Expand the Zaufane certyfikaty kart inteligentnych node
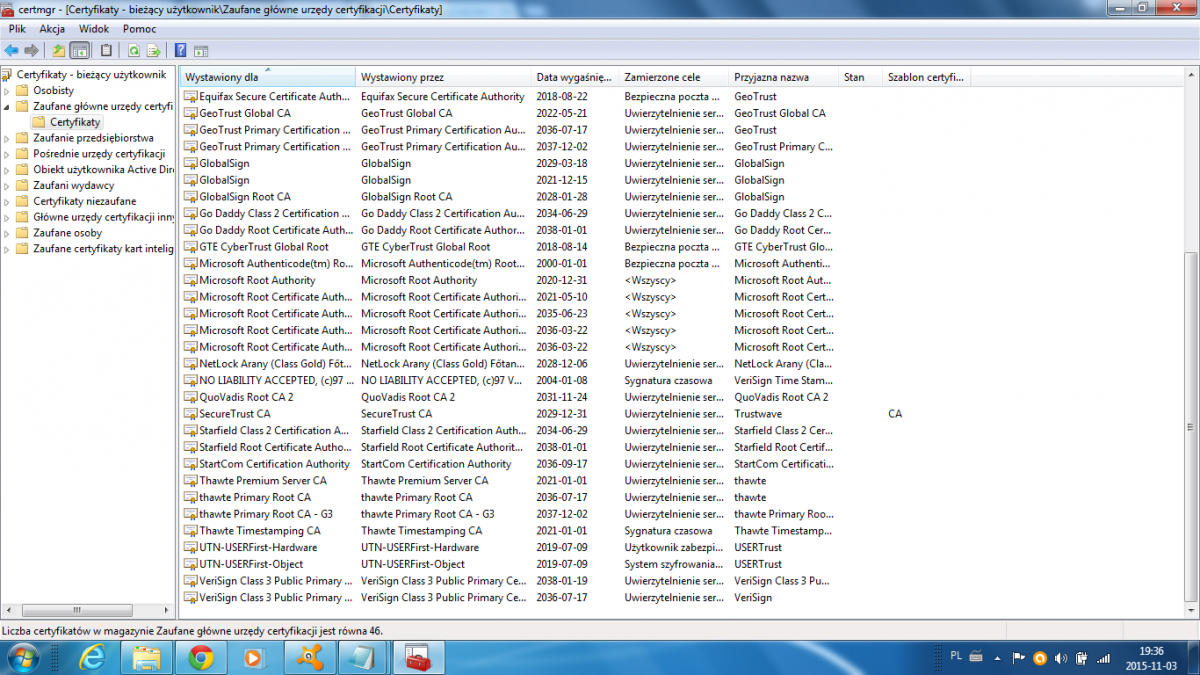1200x675 pixels. [x=8, y=249]
